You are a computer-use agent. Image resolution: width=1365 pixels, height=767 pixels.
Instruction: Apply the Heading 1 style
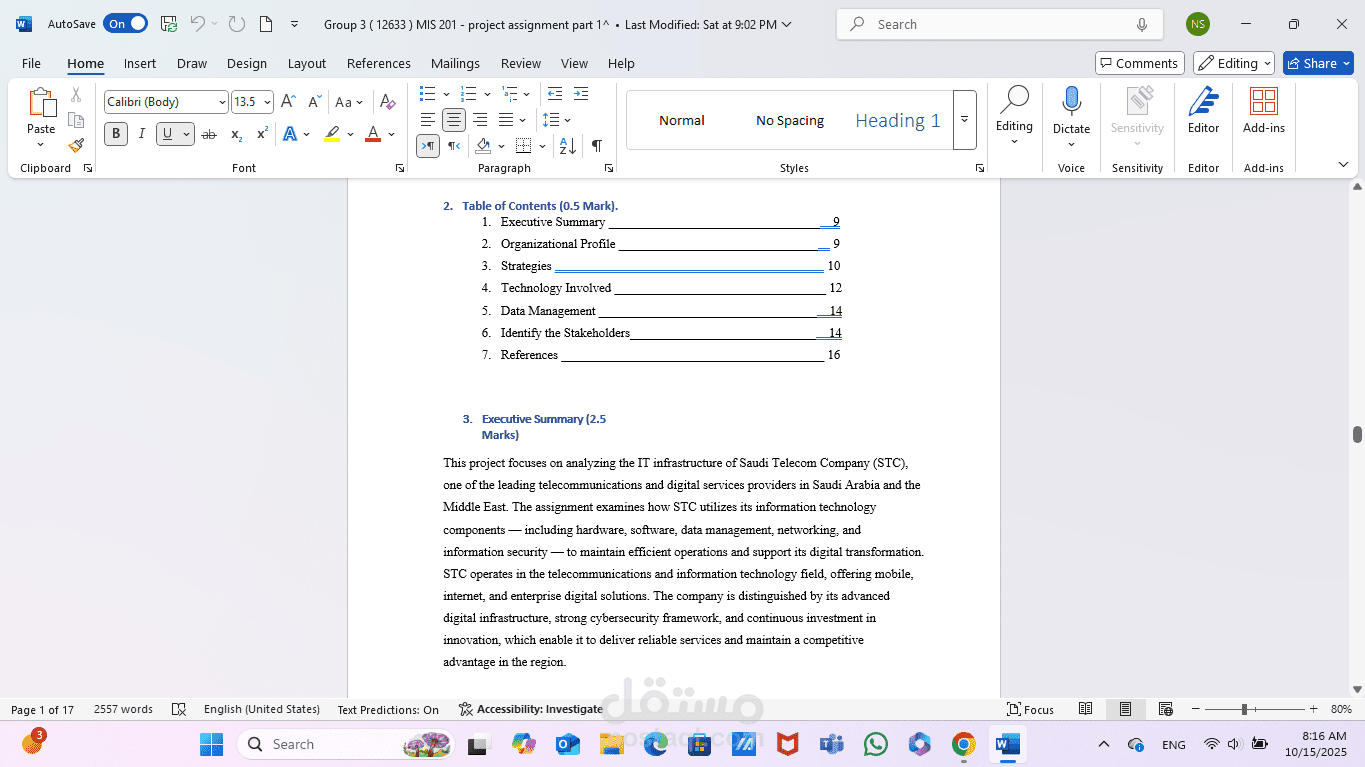click(897, 120)
